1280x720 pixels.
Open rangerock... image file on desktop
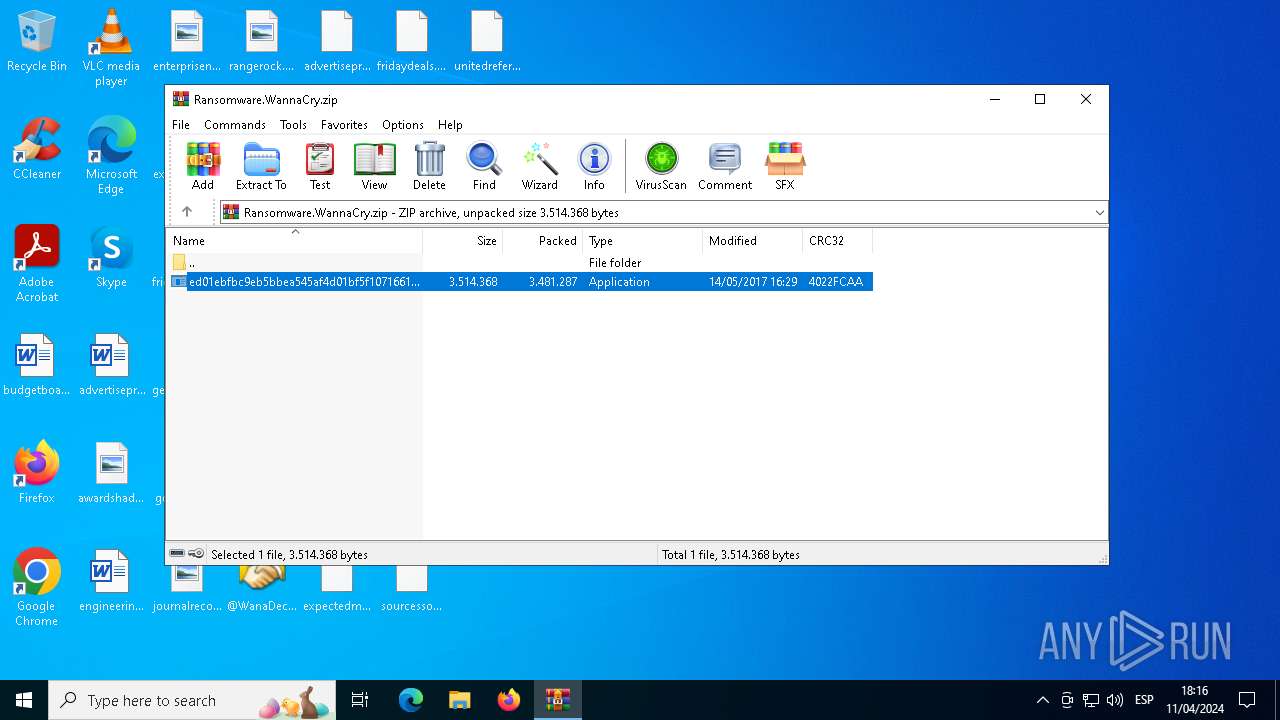pyautogui.click(x=262, y=41)
